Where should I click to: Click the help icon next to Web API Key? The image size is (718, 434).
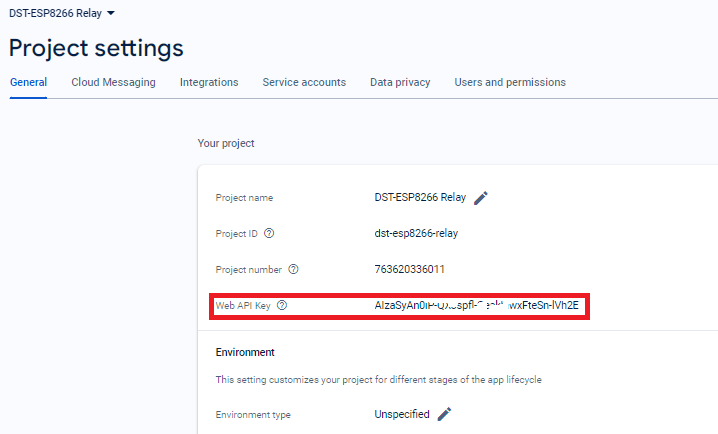pos(282,305)
